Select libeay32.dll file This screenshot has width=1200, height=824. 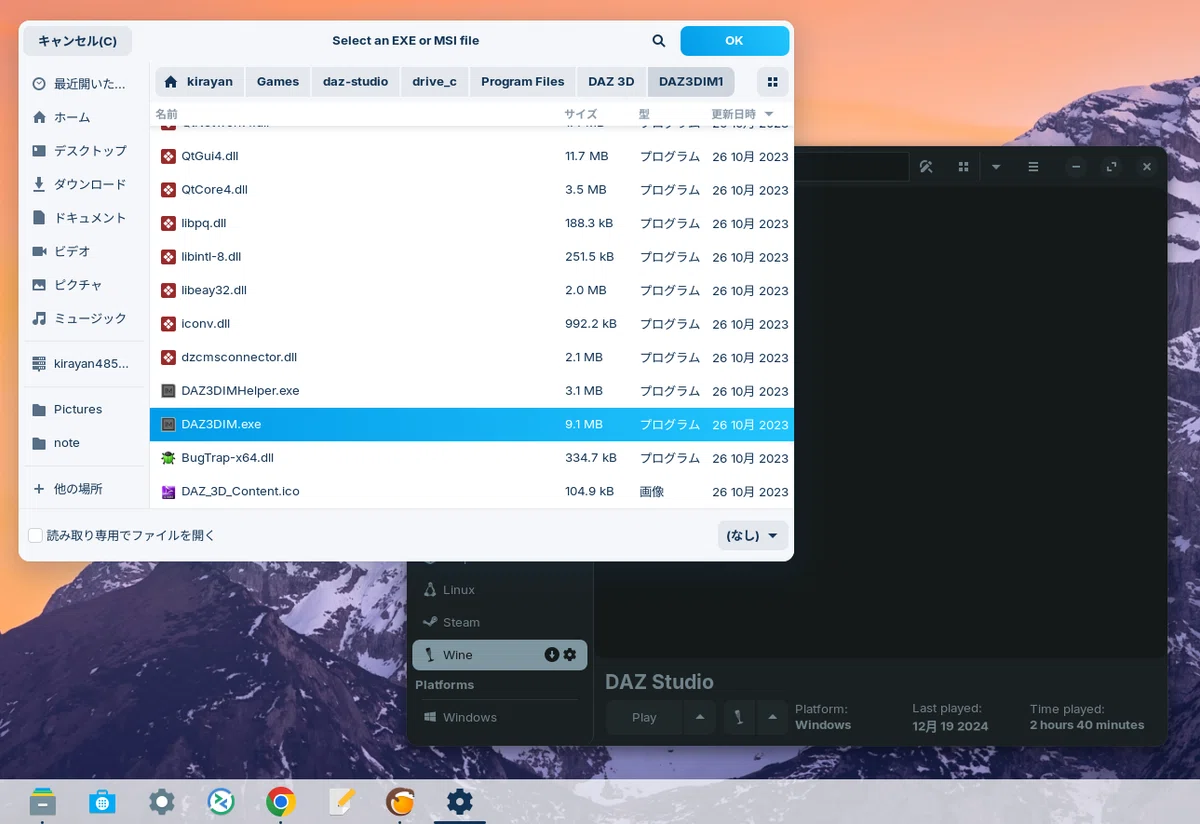tap(472, 291)
